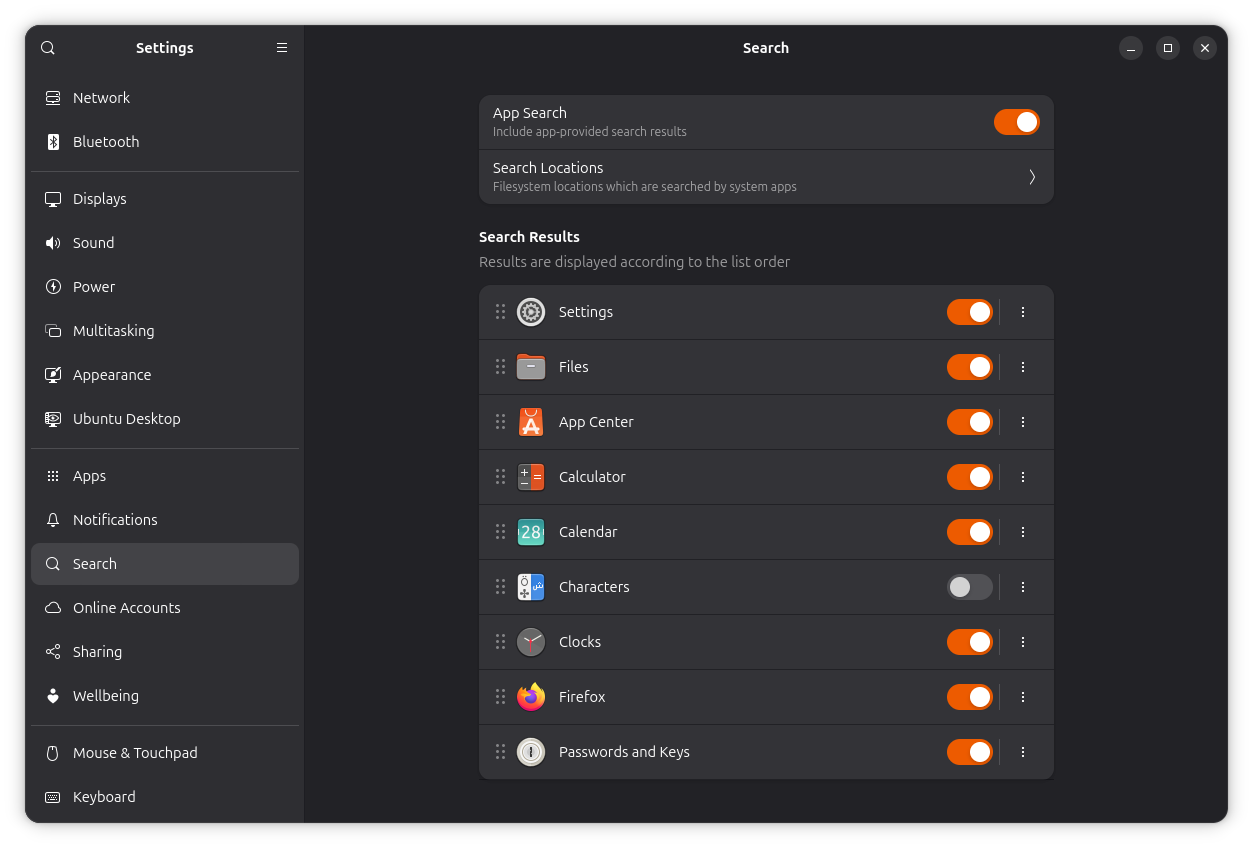Click the Sharing icon in sidebar
Screen dimensions: 1253x848
pyautogui.click(x=53, y=652)
